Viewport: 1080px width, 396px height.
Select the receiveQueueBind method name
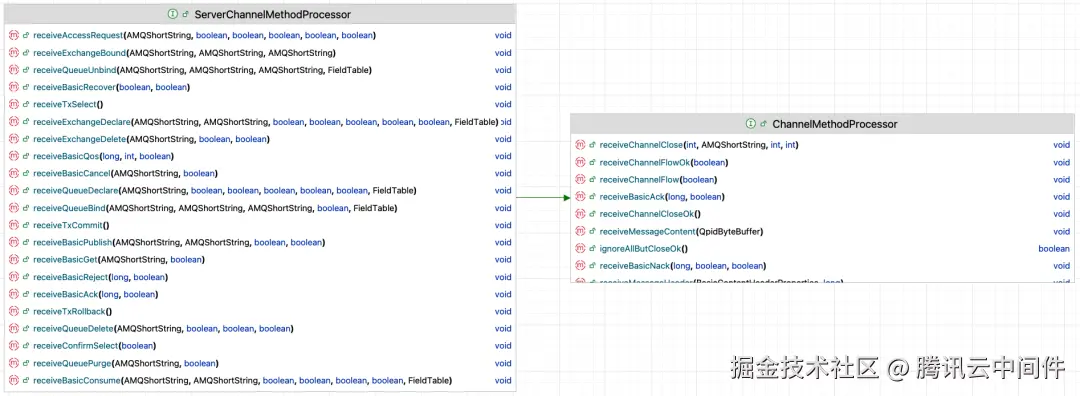[70, 207]
